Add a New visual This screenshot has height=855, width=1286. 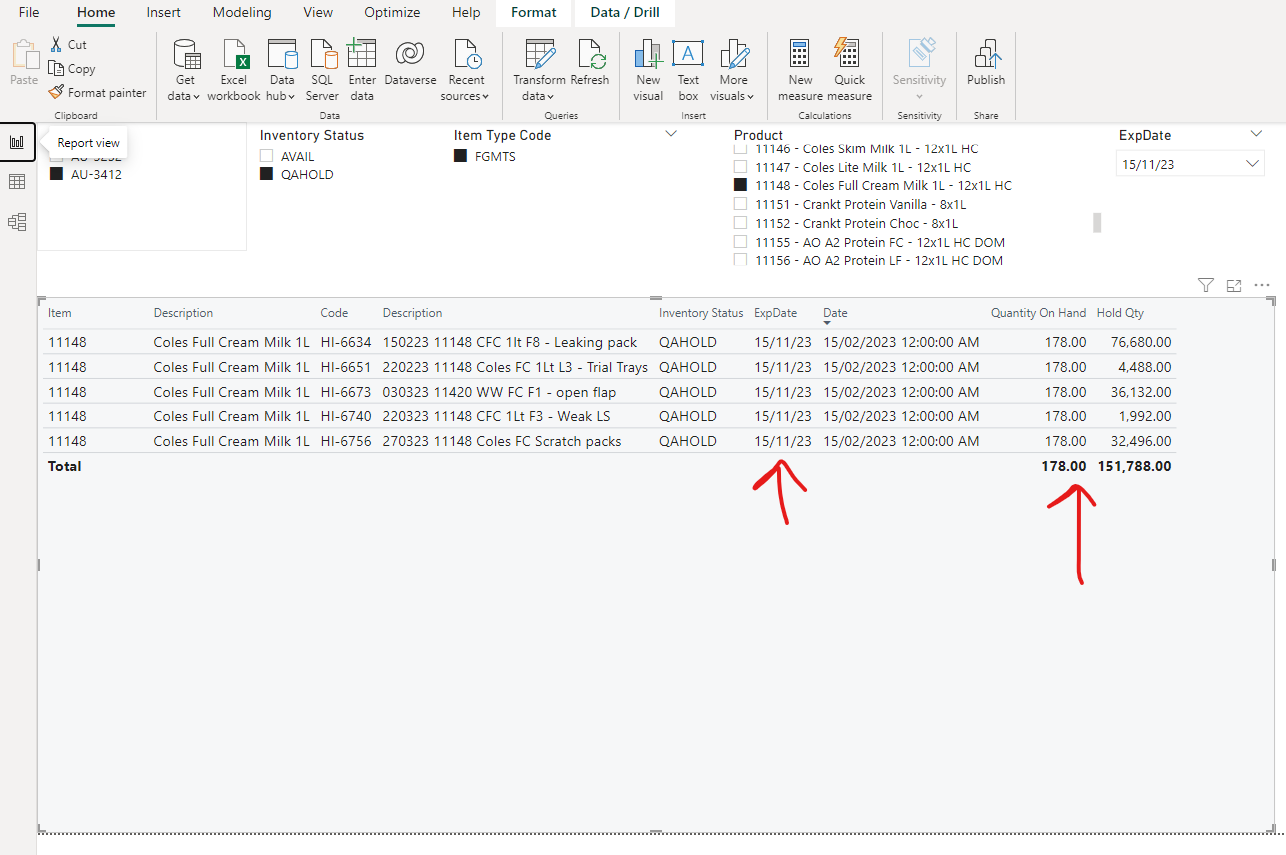click(x=648, y=70)
